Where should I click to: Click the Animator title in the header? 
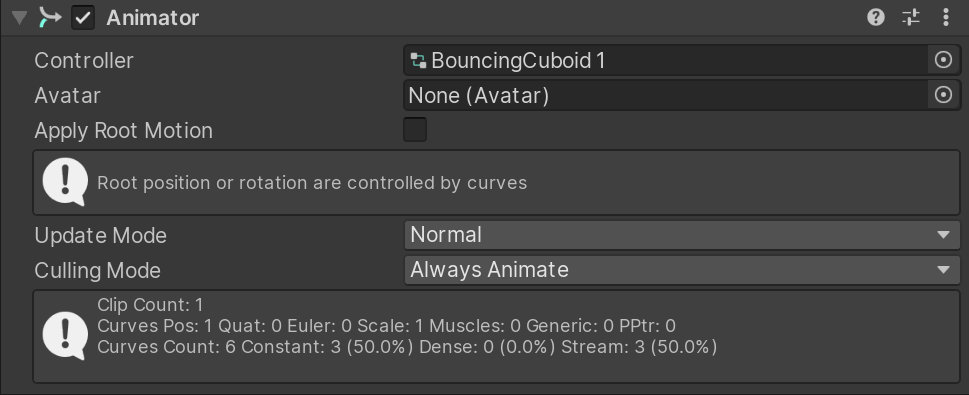153,18
